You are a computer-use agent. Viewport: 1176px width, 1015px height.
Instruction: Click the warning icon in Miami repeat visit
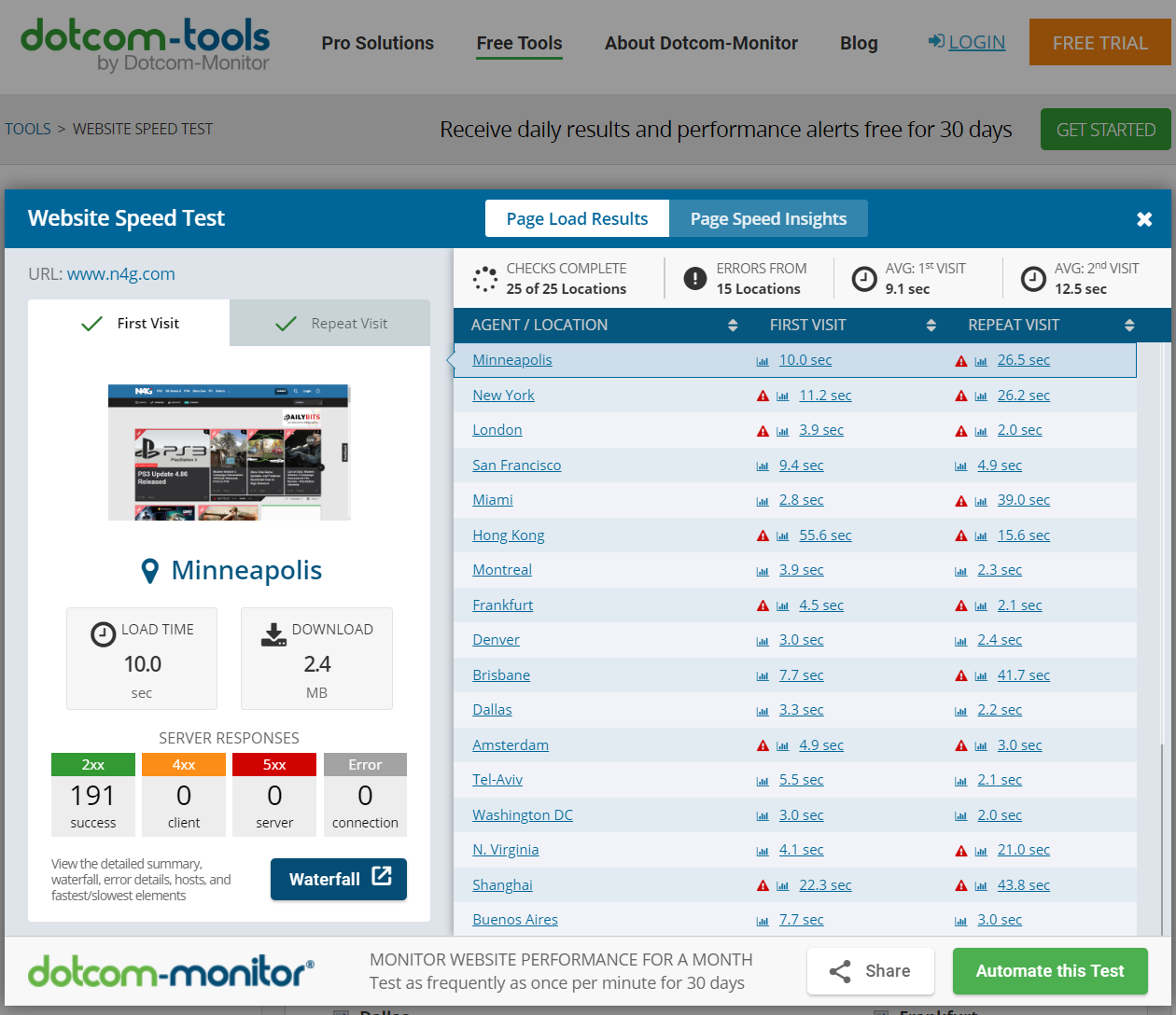tap(961, 501)
